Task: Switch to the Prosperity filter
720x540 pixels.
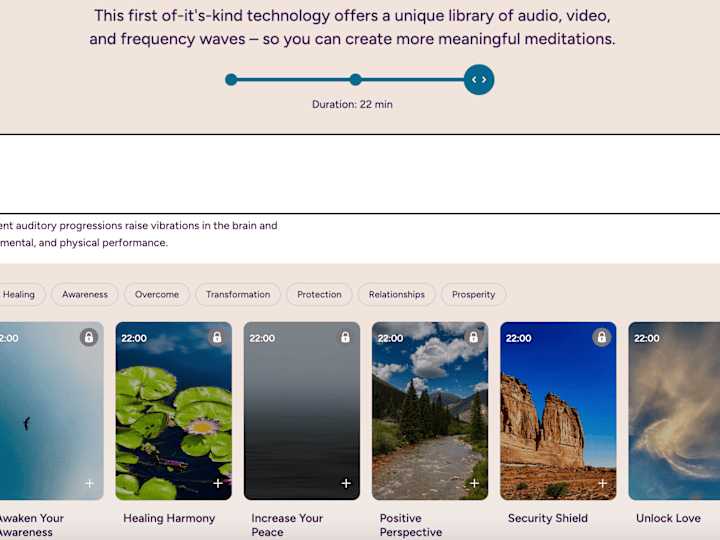Action: [x=473, y=294]
